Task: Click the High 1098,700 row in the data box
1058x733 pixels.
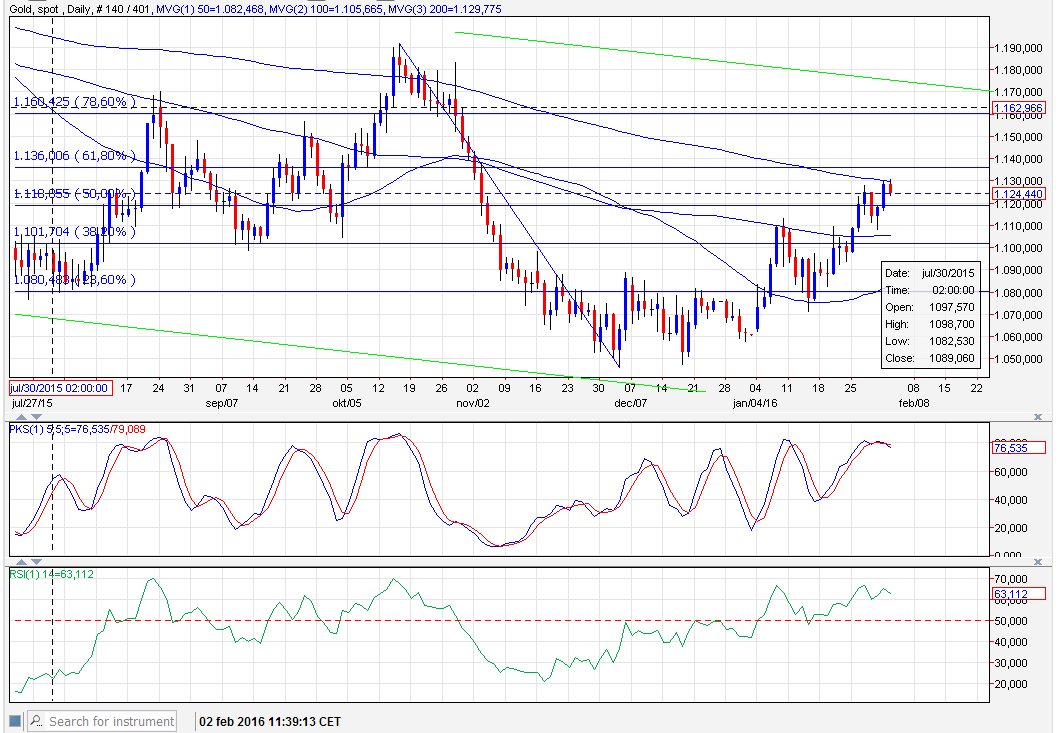Action: 930,324
